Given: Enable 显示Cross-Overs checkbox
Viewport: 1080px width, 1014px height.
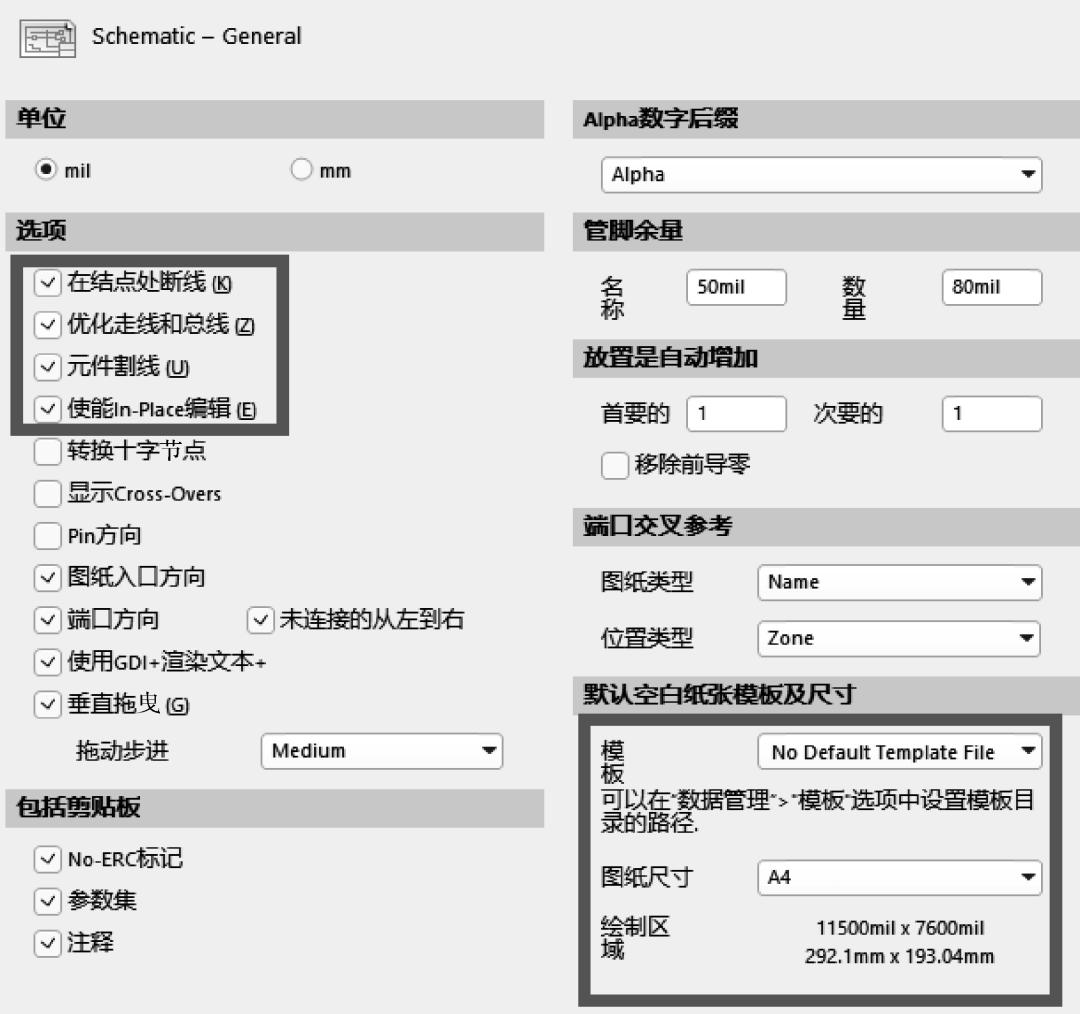Looking at the screenshot, I should [48, 494].
